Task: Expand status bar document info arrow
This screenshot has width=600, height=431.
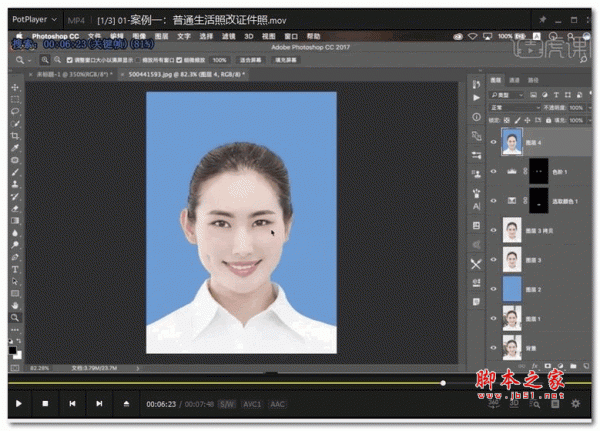Action: point(138,368)
